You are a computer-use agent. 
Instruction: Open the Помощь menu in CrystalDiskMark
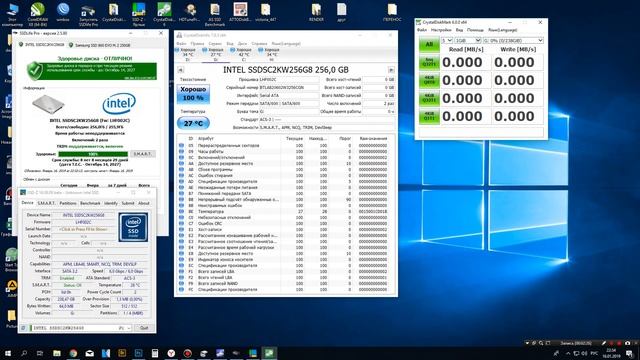point(475,30)
